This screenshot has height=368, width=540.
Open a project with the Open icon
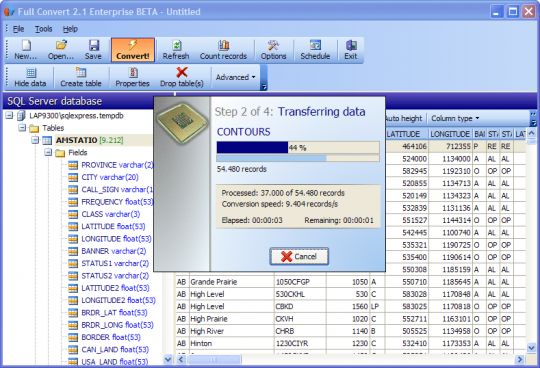click(x=61, y=50)
